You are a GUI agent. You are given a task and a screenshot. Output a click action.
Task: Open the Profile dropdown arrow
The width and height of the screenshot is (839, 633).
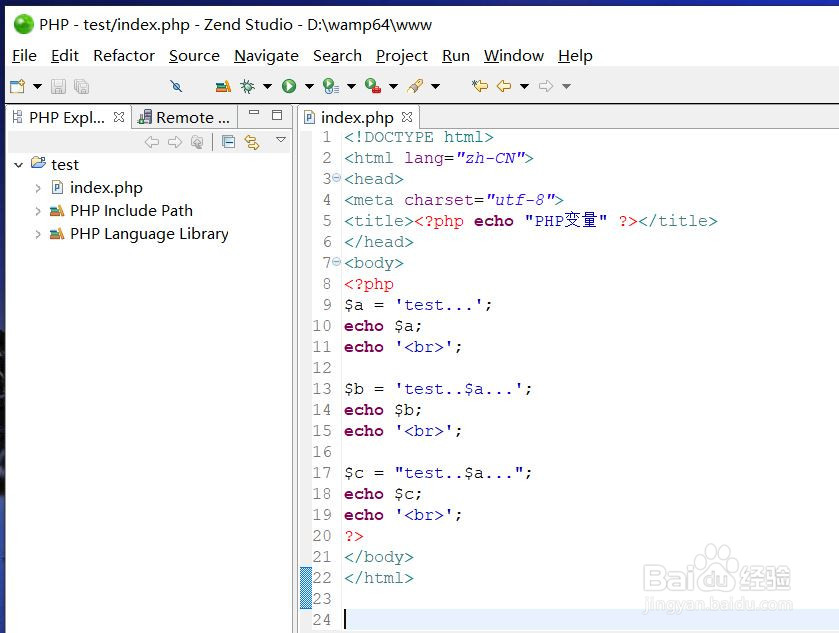point(352,86)
